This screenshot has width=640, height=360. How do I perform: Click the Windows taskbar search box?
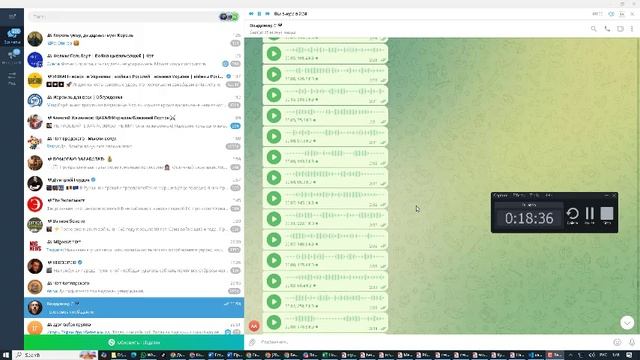click(55, 355)
